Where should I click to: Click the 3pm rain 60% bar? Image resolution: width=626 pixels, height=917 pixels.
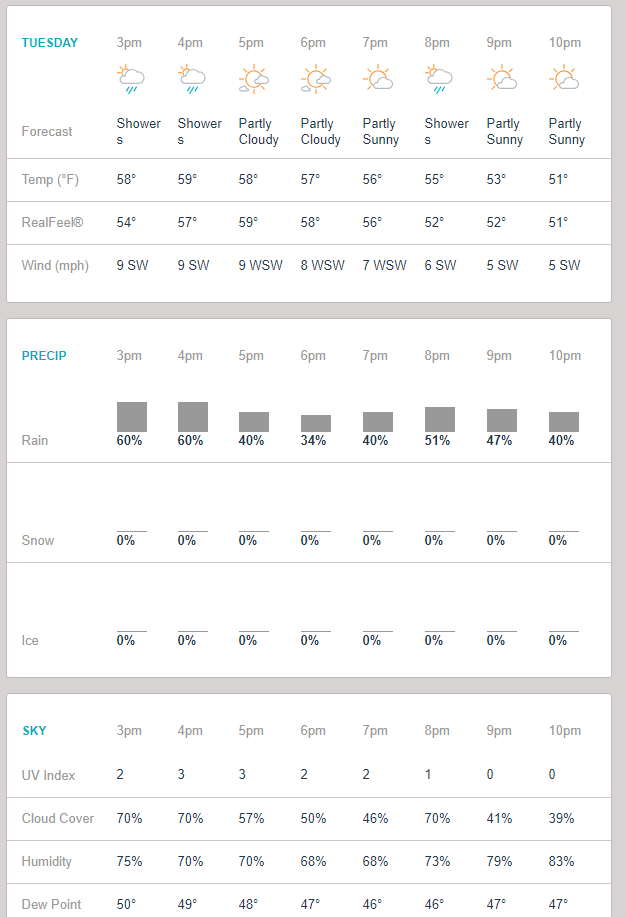point(132,417)
